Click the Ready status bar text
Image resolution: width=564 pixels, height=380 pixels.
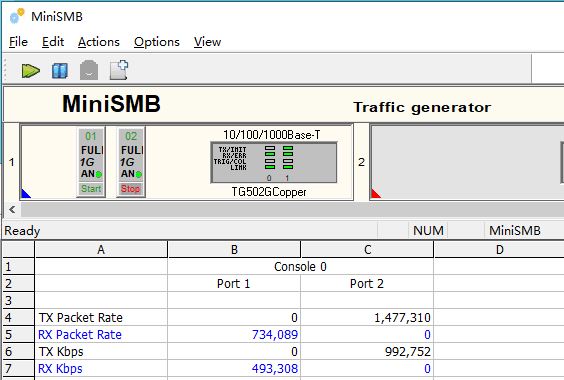(22, 231)
